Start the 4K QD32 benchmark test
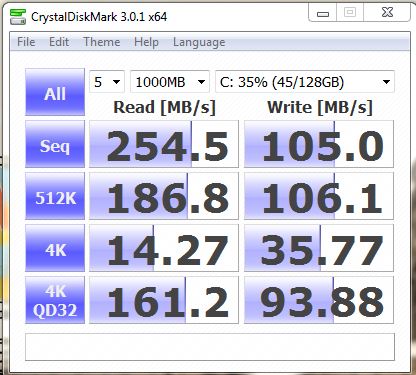416x375 pixels. pyautogui.click(x=55, y=300)
